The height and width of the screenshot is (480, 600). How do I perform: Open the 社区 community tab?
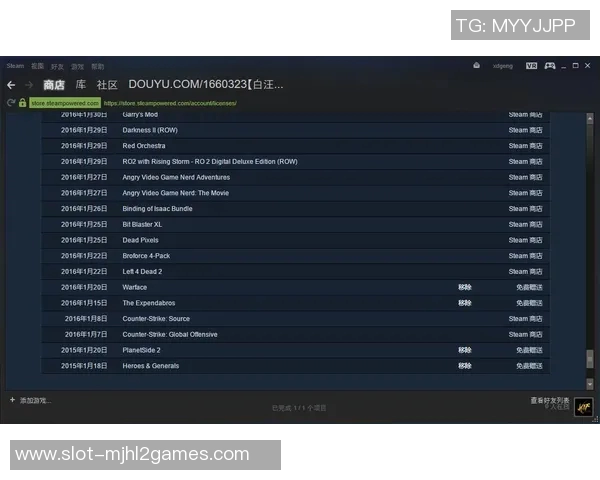pos(107,85)
